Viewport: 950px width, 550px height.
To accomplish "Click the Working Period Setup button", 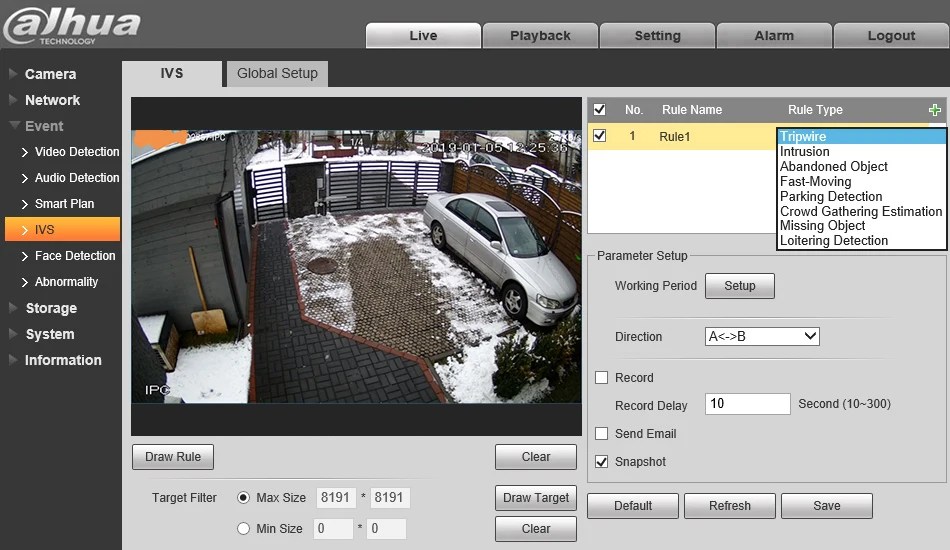I will 740,286.
